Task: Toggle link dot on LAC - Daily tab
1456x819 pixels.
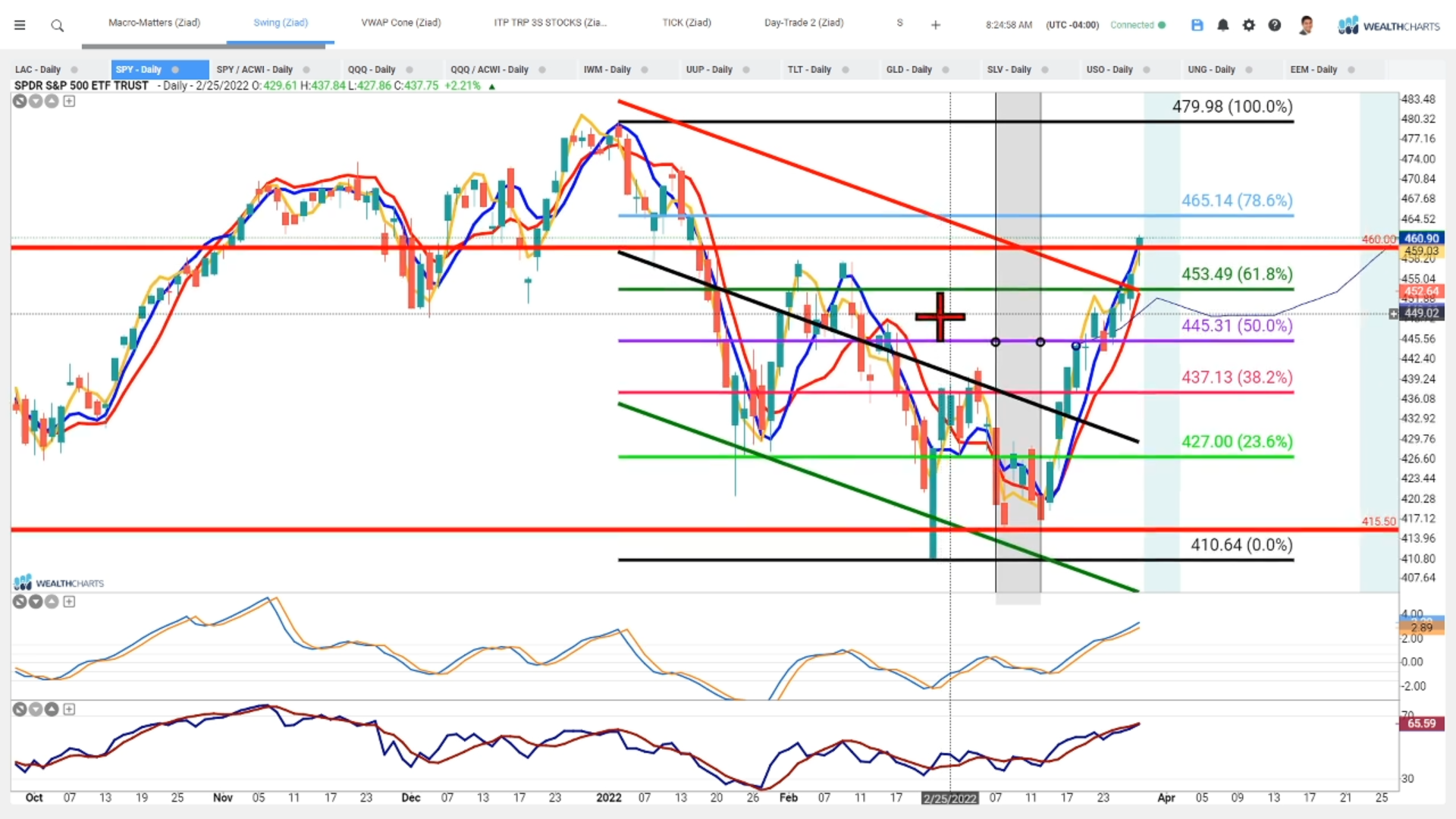Action: coord(74,69)
